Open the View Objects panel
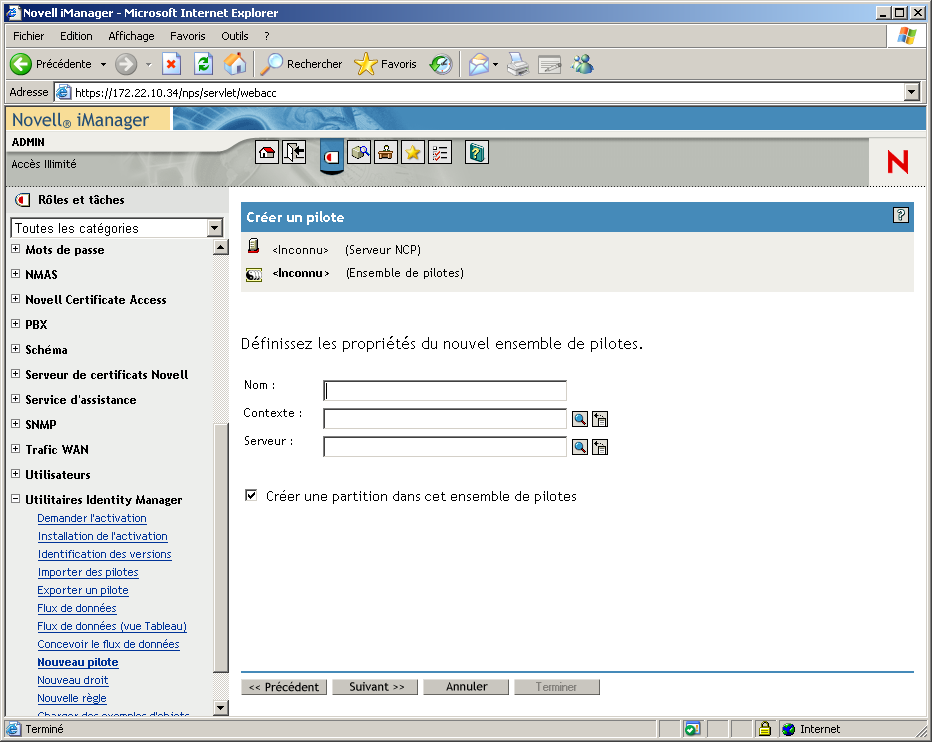The height and width of the screenshot is (742, 932). [359, 152]
